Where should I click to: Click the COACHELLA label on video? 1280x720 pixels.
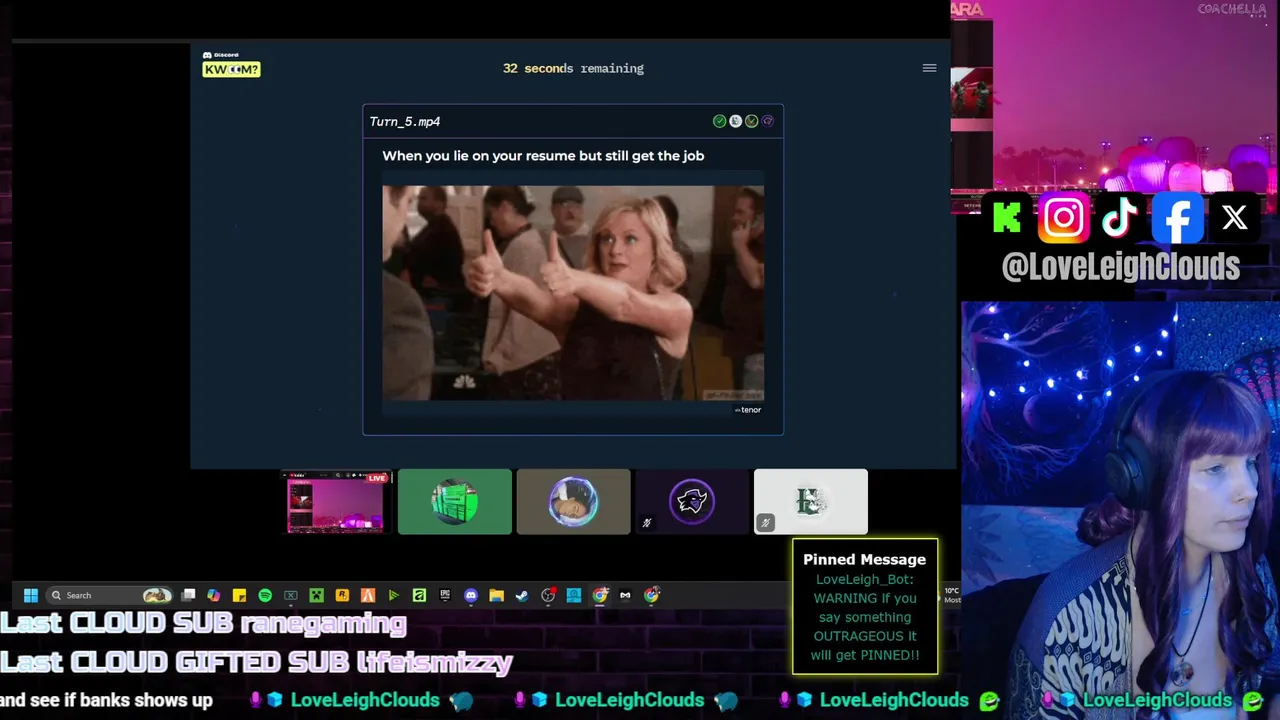pos(1232,9)
